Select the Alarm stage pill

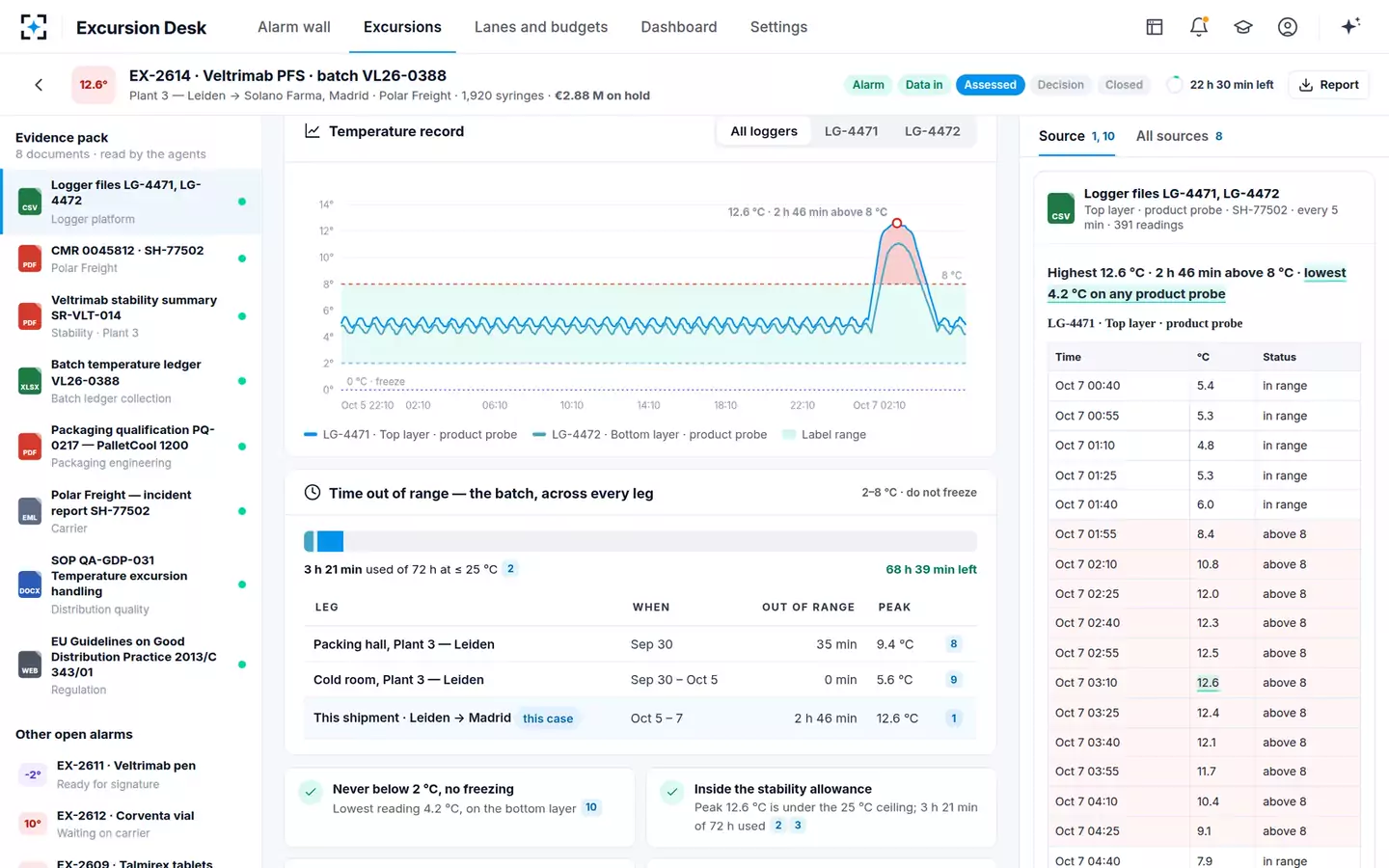click(x=868, y=85)
